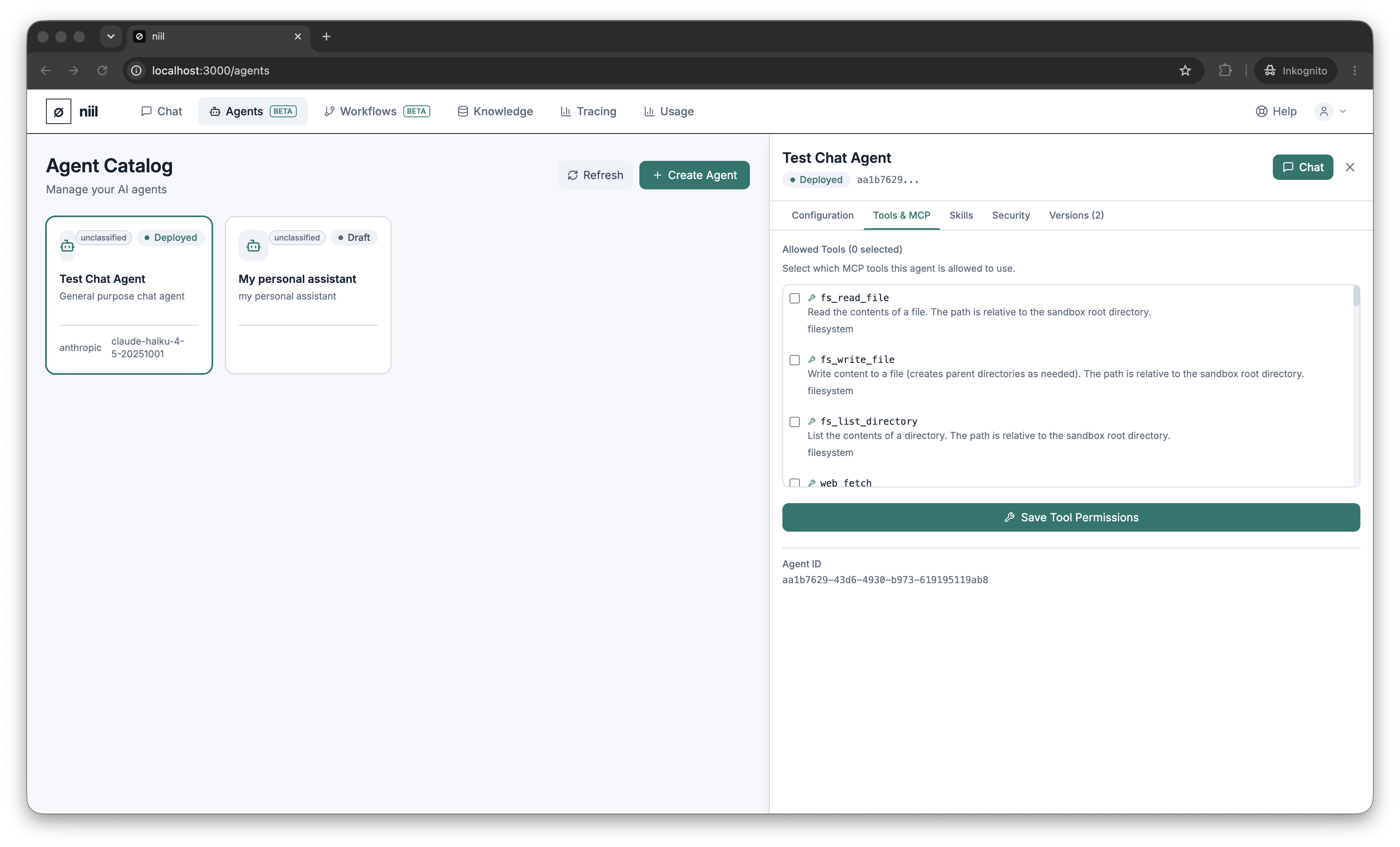
Task: Close the Test Chat Agent detail panel
Action: pyautogui.click(x=1350, y=167)
